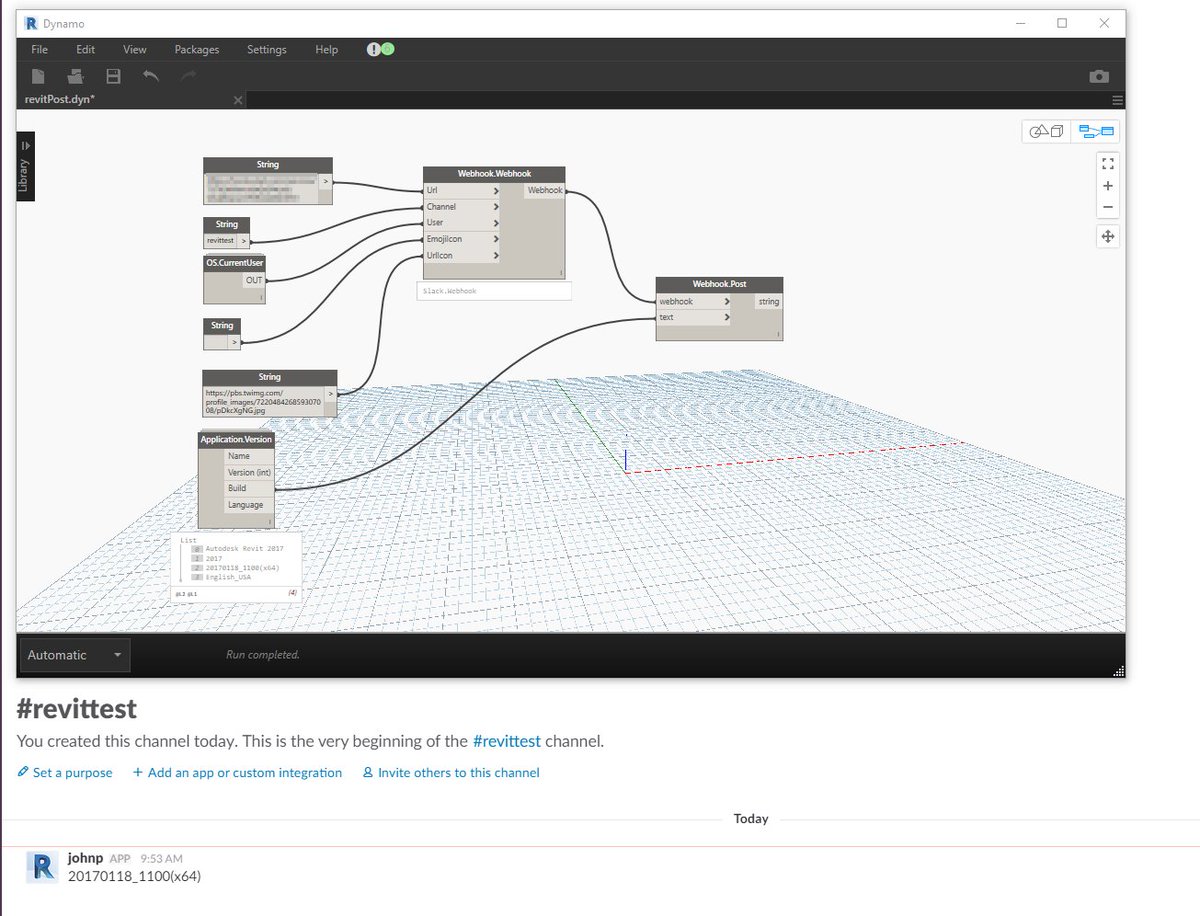Click the OUT port of OS.CurrentUser

pyautogui.click(x=254, y=280)
